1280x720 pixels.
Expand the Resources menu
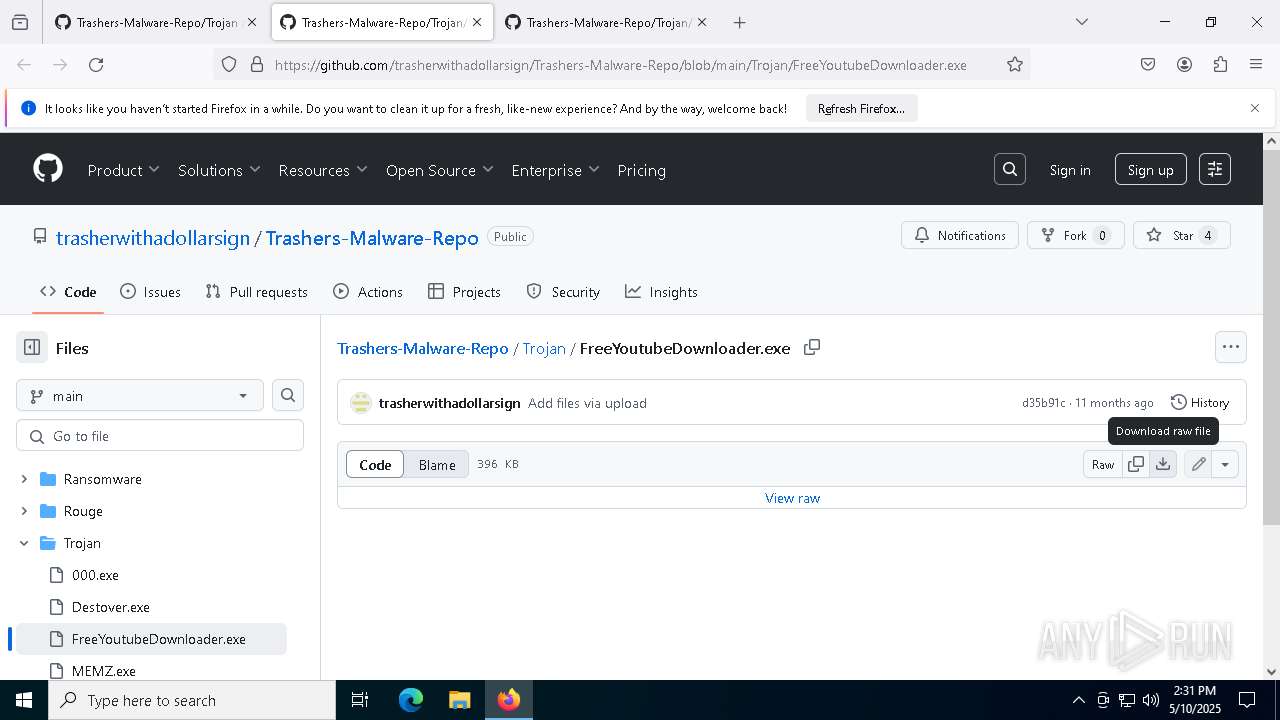point(323,170)
